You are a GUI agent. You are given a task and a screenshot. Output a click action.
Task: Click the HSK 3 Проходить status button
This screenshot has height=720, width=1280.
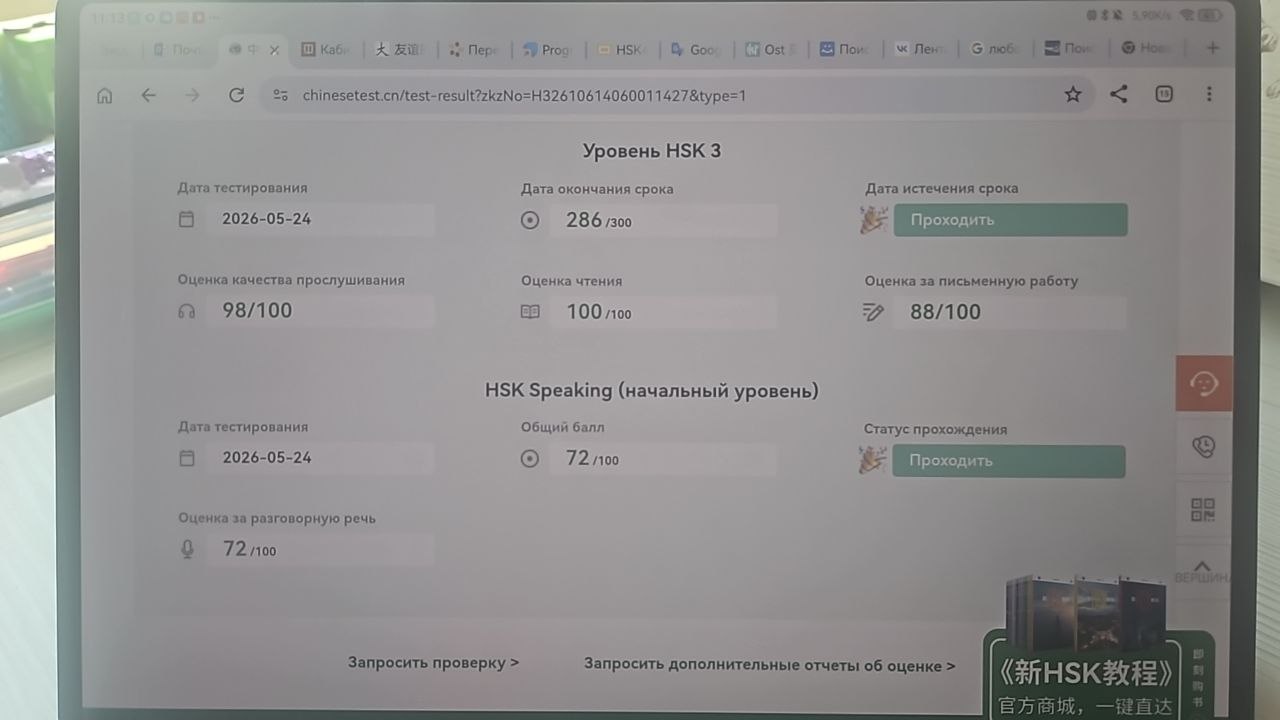pyautogui.click(x=1010, y=220)
